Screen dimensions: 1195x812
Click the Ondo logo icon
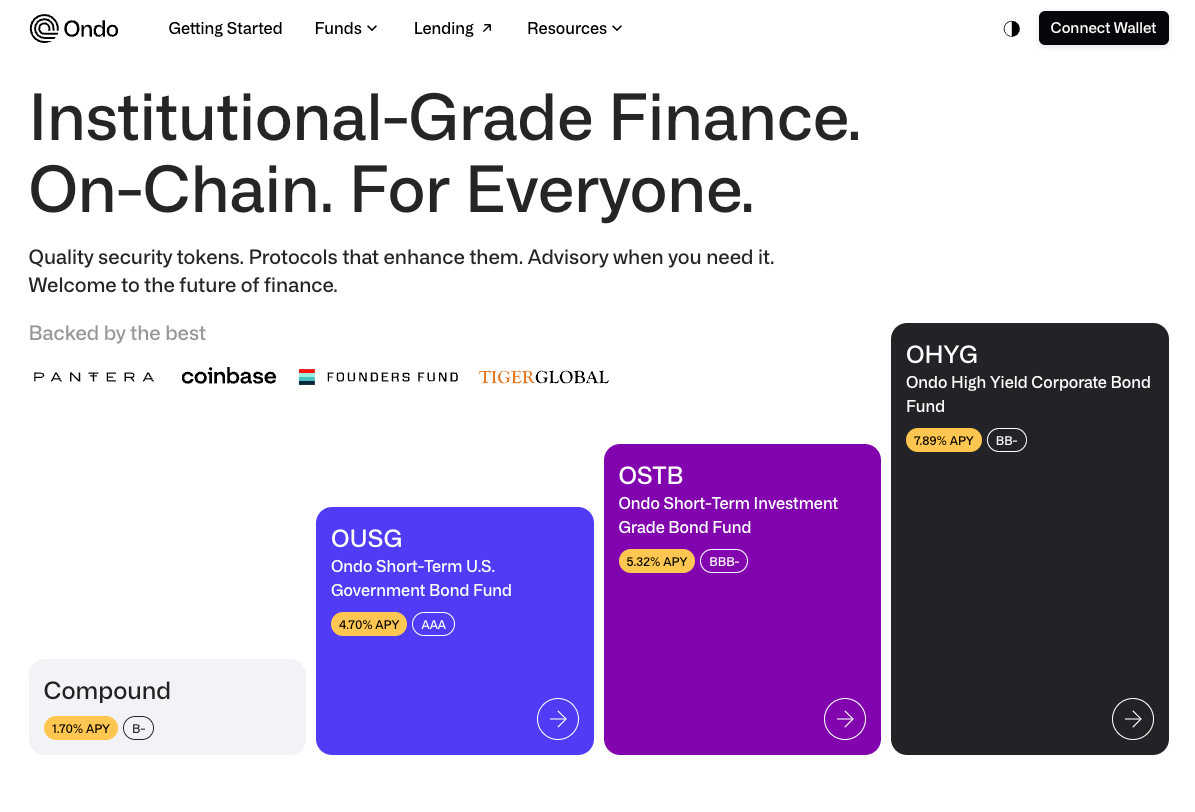click(x=45, y=28)
